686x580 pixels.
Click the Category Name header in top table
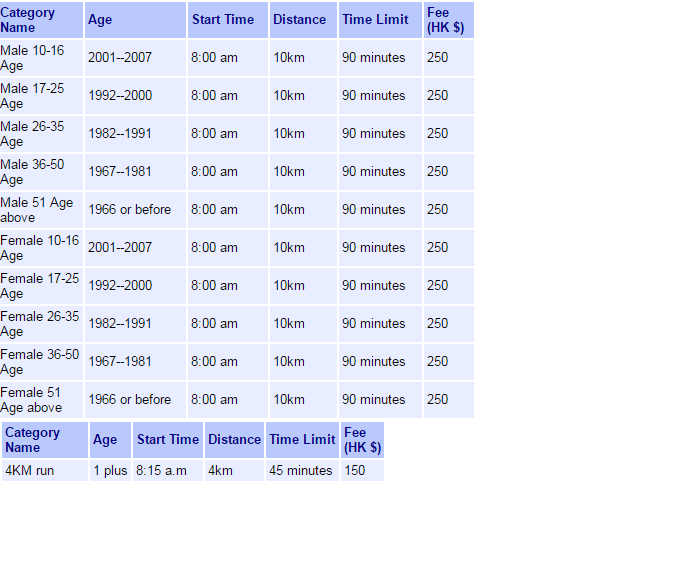click(41, 20)
